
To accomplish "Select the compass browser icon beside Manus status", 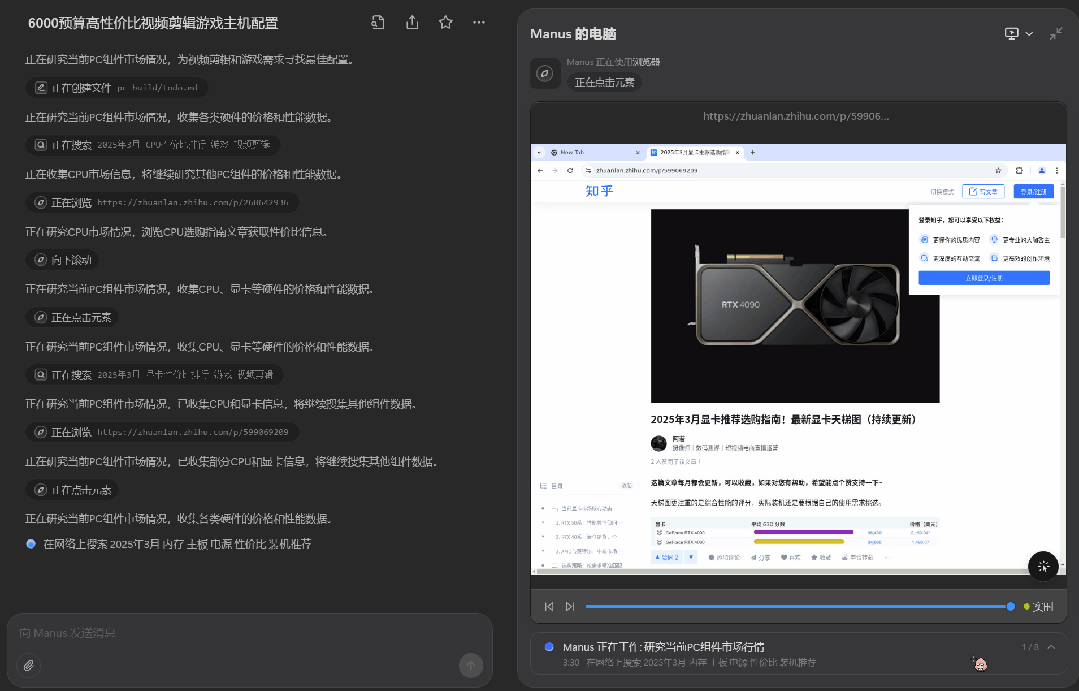I will pyautogui.click(x=545, y=74).
